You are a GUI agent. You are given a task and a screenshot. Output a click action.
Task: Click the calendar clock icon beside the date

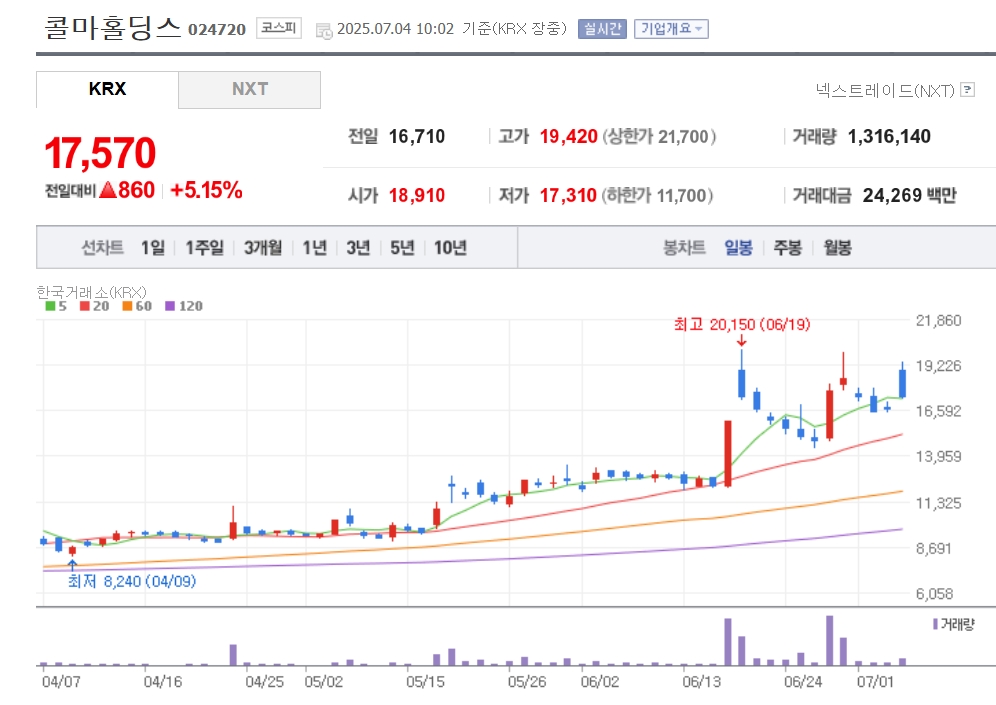[x=324, y=30]
